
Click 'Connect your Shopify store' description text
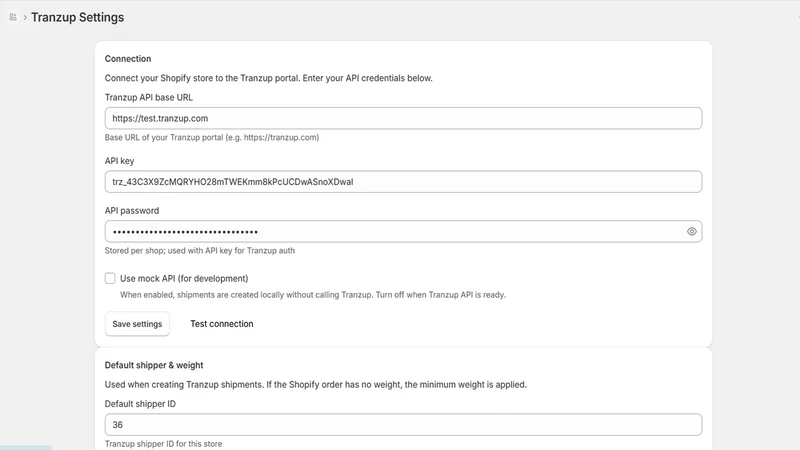tap(268, 78)
